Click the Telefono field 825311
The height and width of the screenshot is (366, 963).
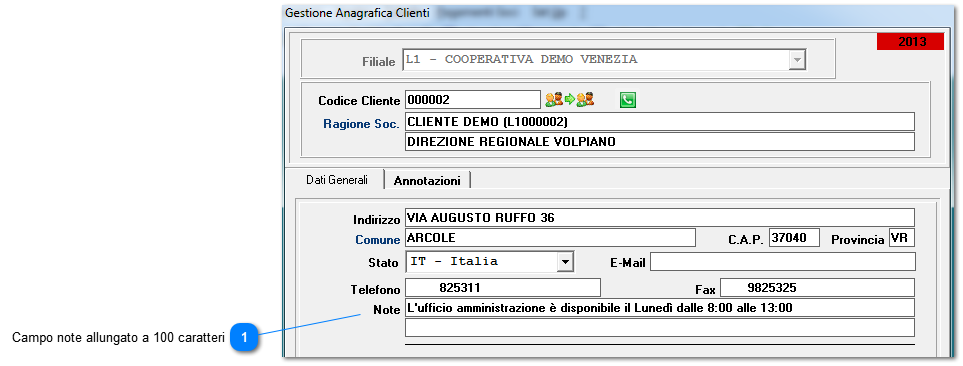coord(502,287)
